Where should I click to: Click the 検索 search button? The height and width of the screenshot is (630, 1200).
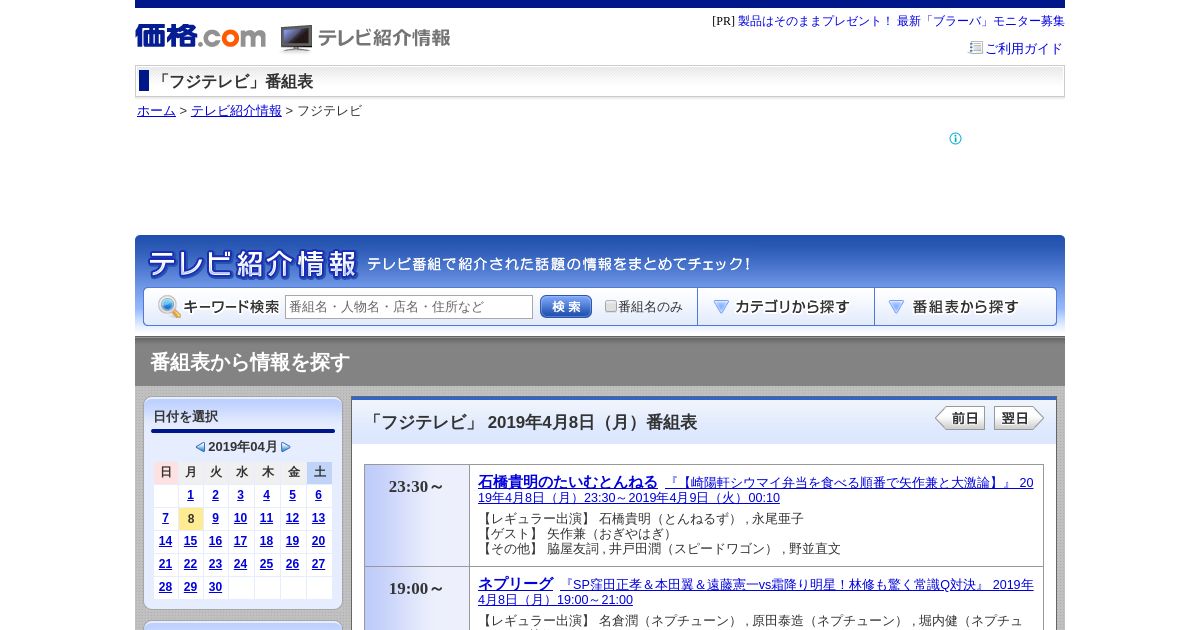point(566,307)
